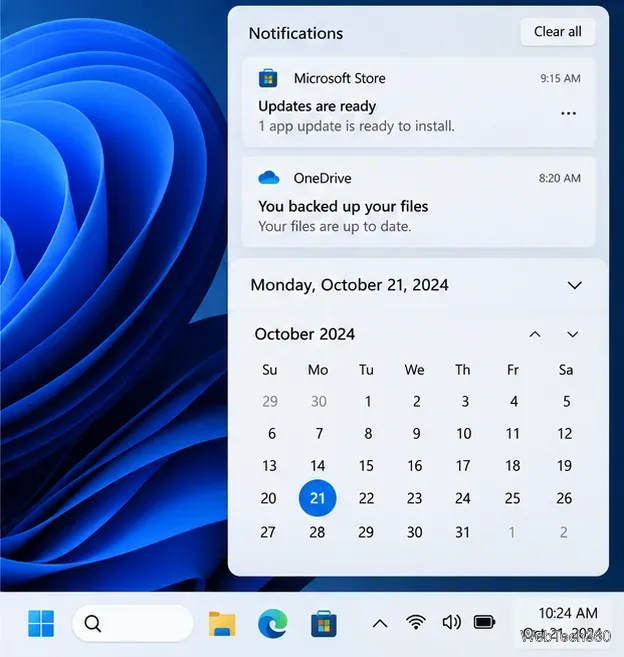624x657 pixels.
Task: Go to the previous month with the up arrow
Action: (x=535, y=334)
